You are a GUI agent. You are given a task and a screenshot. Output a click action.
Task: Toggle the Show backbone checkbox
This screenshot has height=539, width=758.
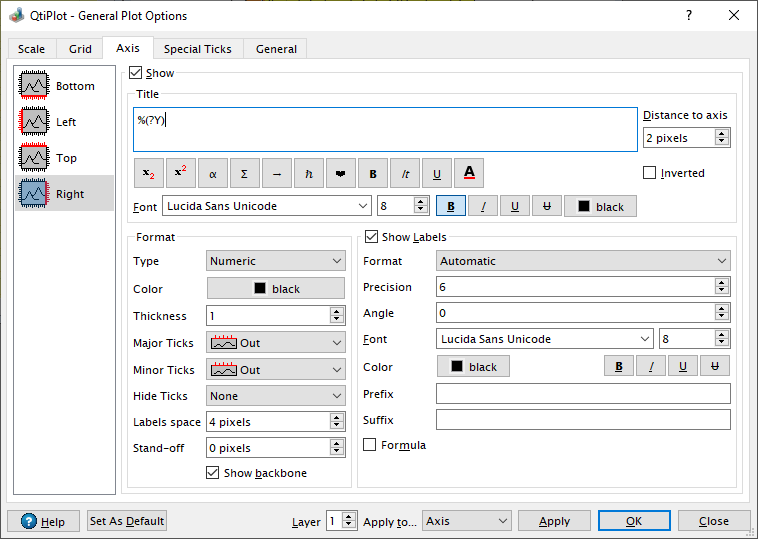click(212, 473)
